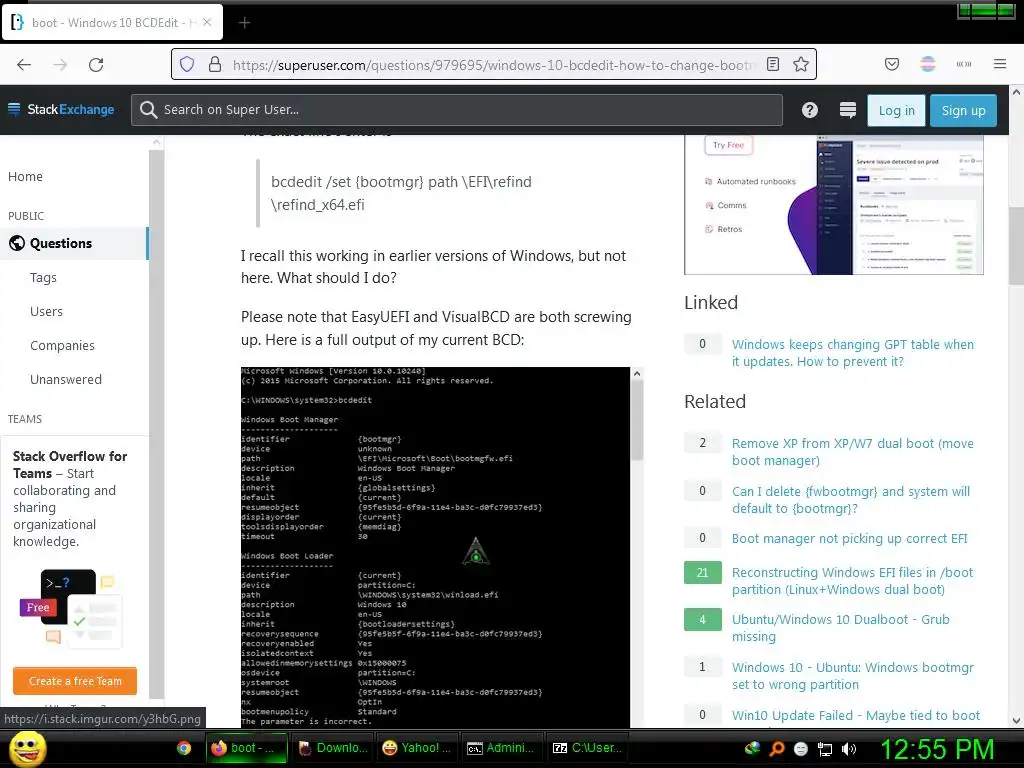
Task: Open Companies in the sidebar
Action: click(62, 345)
